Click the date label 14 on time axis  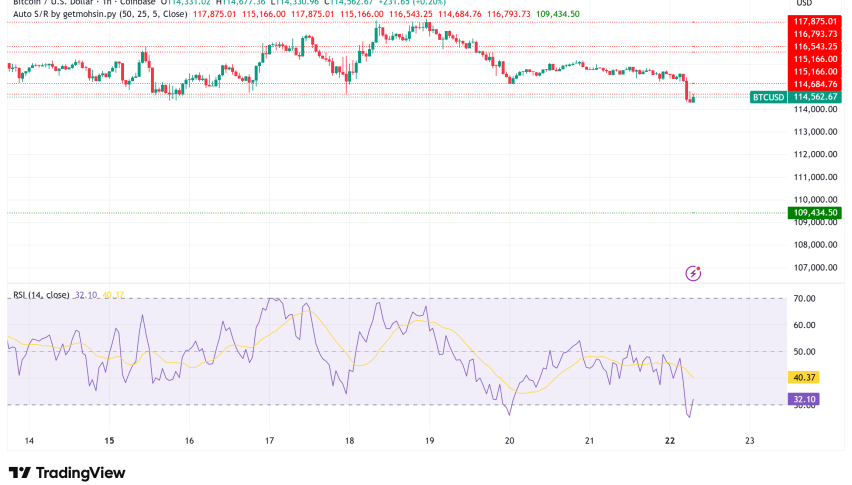pos(29,441)
